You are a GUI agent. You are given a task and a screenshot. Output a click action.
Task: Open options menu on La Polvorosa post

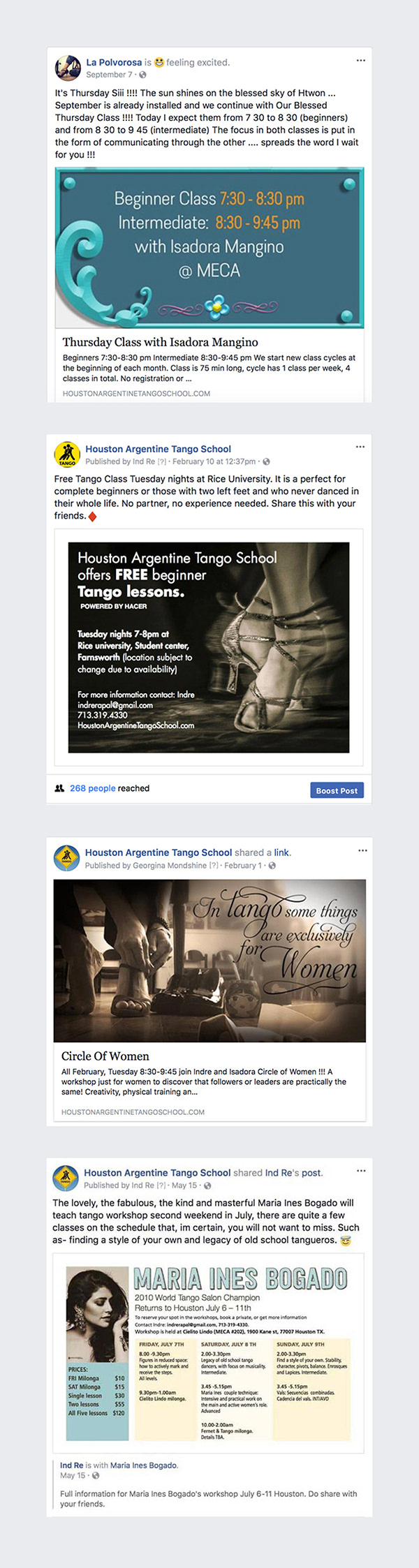pyautogui.click(x=360, y=61)
